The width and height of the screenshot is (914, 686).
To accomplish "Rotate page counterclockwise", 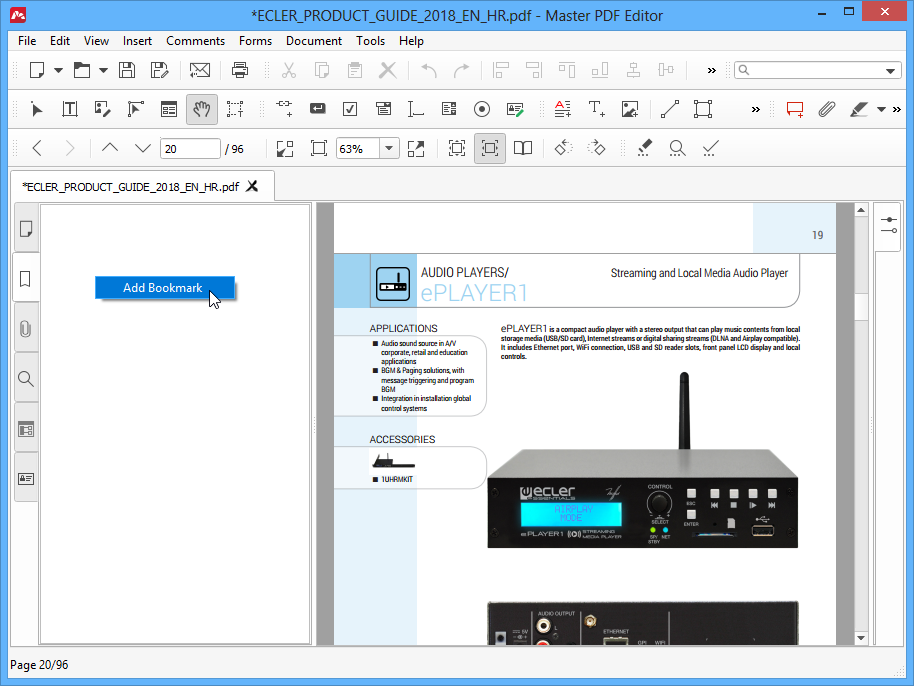I will pyautogui.click(x=563, y=149).
